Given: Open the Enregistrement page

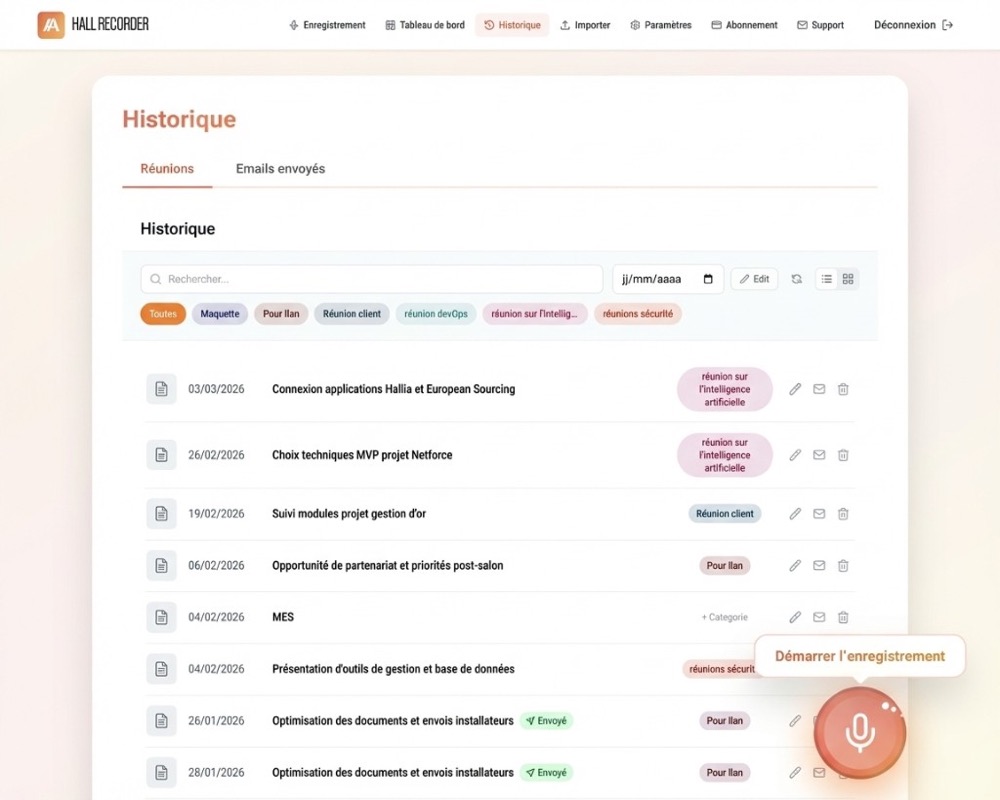Looking at the screenshot, I should coord(327,25).
